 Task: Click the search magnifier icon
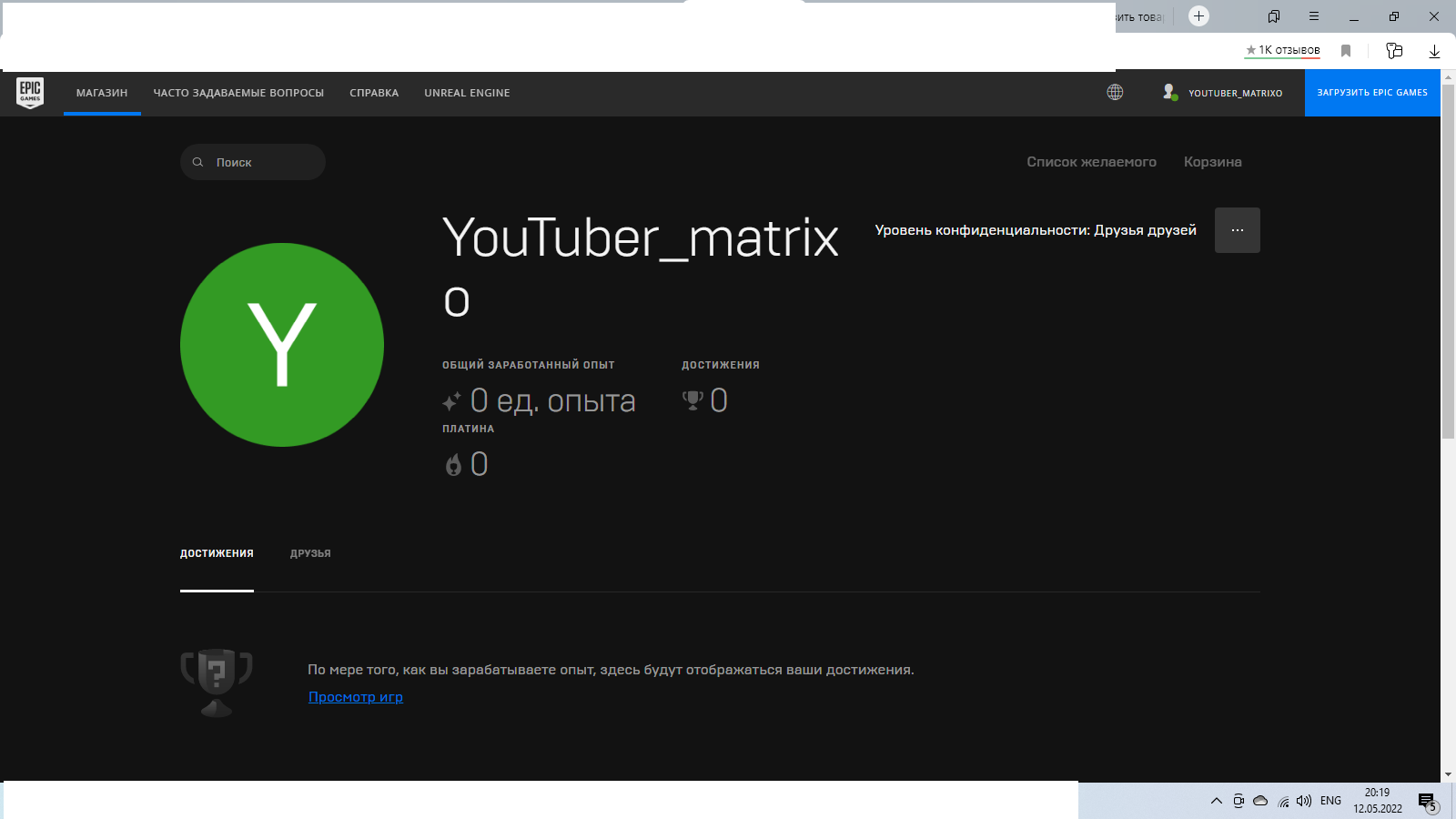[197, 162]
